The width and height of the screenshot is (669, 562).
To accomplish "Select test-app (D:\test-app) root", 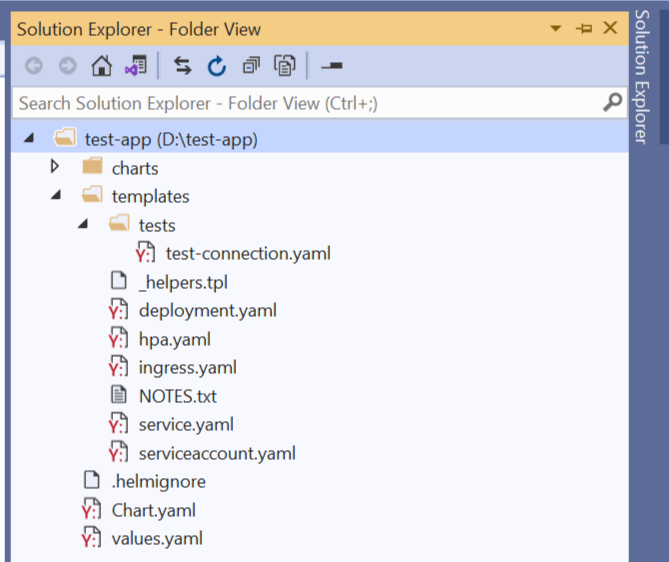I will (171, 140).
